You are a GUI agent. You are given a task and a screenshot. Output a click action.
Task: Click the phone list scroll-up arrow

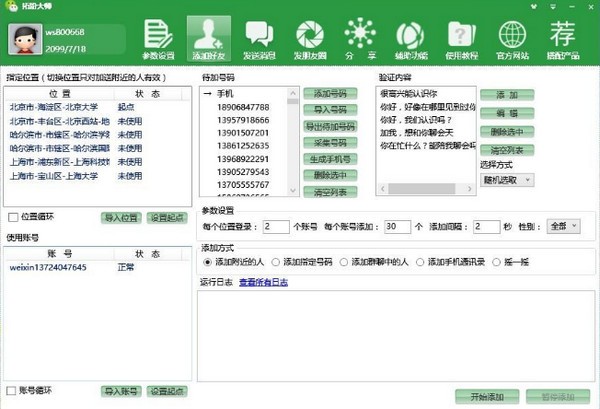point(293,93)
